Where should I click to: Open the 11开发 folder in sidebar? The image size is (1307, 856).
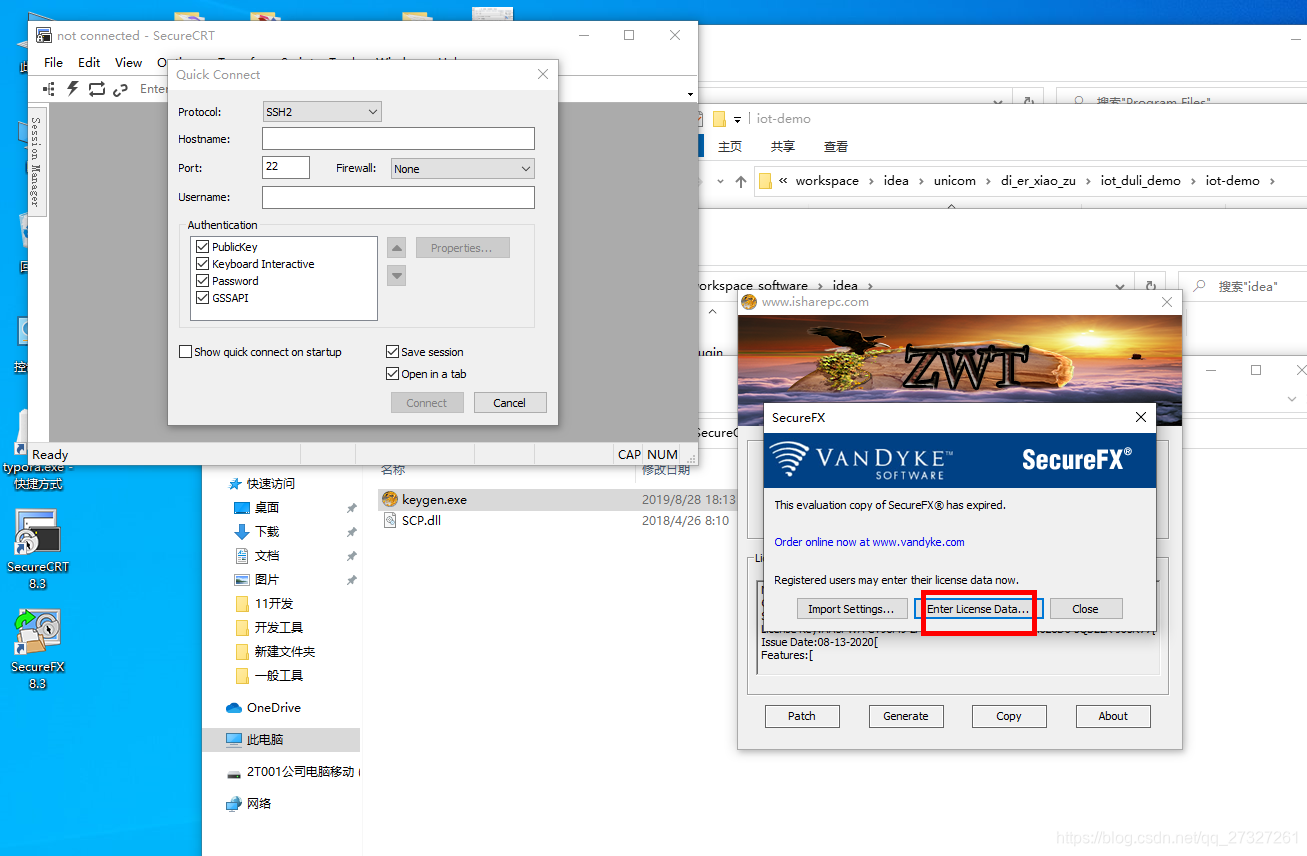pos(264,603)
